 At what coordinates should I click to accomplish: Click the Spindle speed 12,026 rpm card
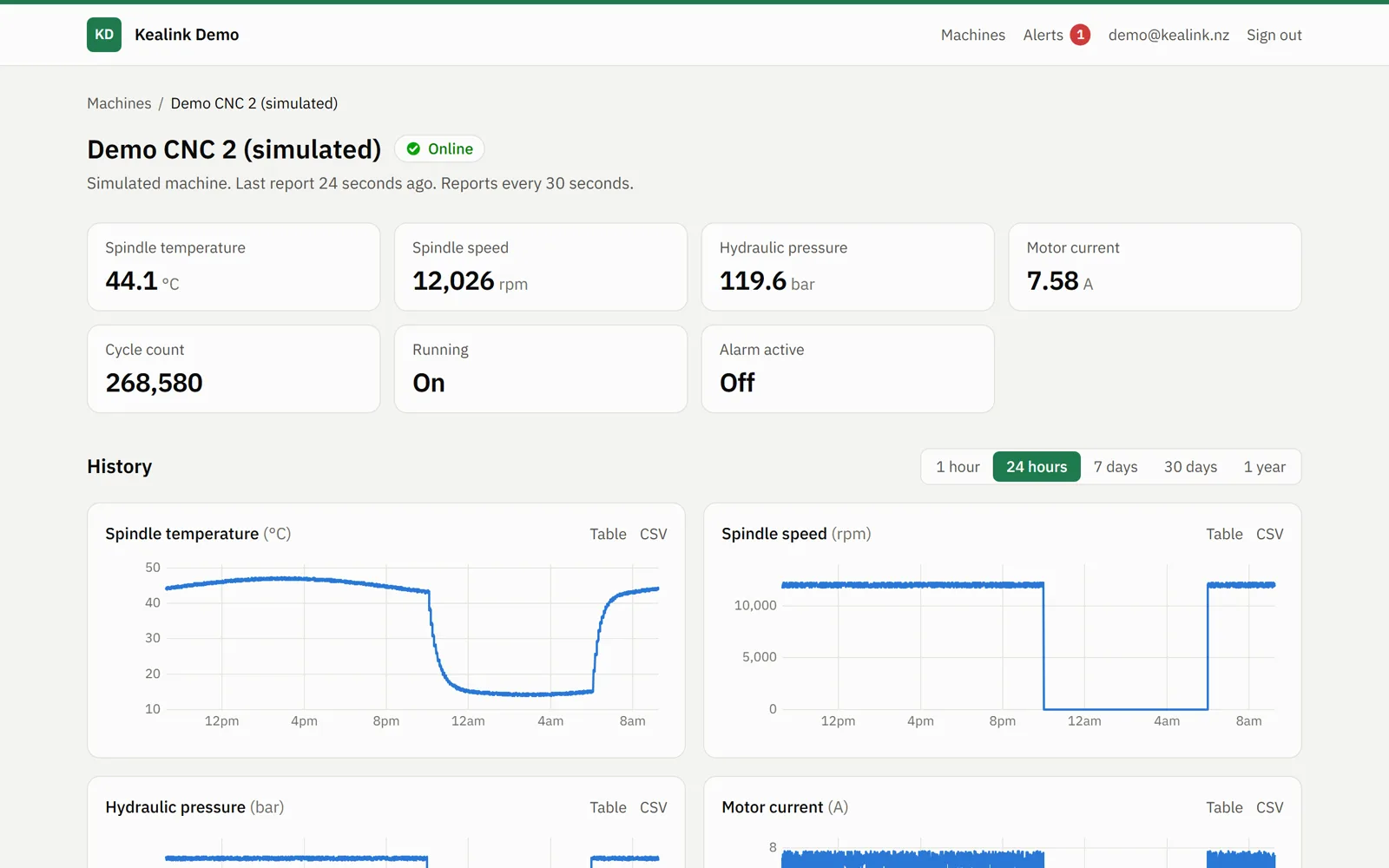pos(541,267)
